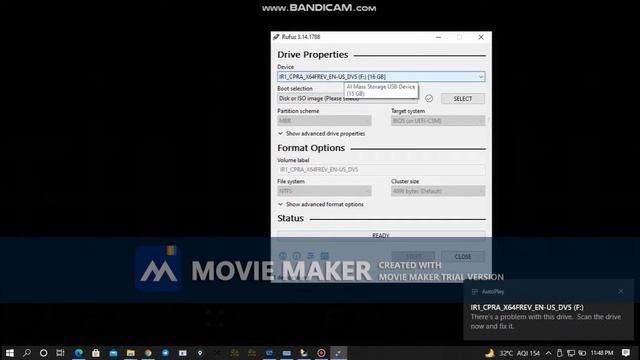Open weather moon icon in tray

490,353
